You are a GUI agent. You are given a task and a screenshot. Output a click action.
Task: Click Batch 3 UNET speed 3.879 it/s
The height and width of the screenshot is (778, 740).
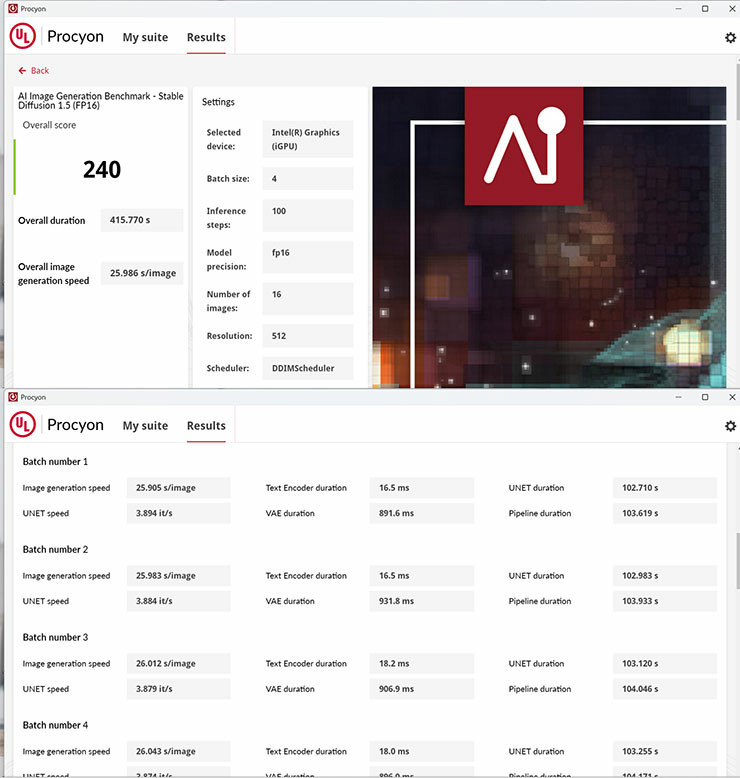point(179,689)
